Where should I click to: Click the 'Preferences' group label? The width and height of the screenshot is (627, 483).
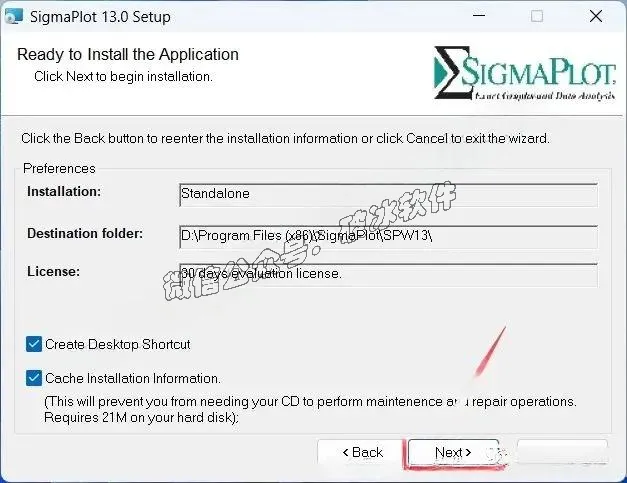click(59, 168)
